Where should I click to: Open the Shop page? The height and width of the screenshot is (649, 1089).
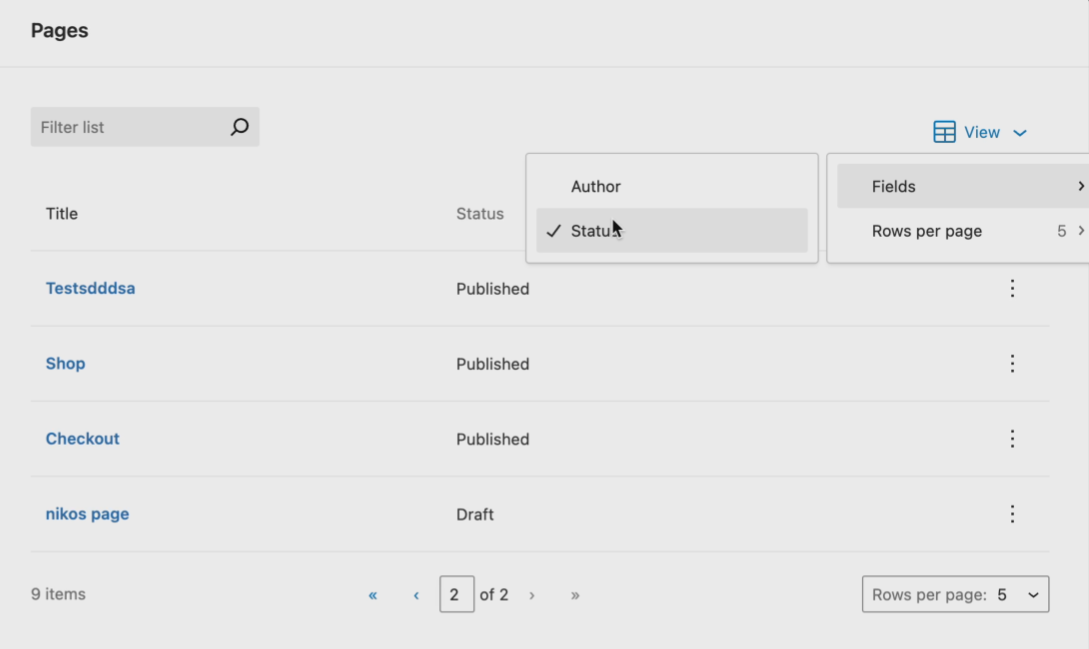(x=65, y=363)
